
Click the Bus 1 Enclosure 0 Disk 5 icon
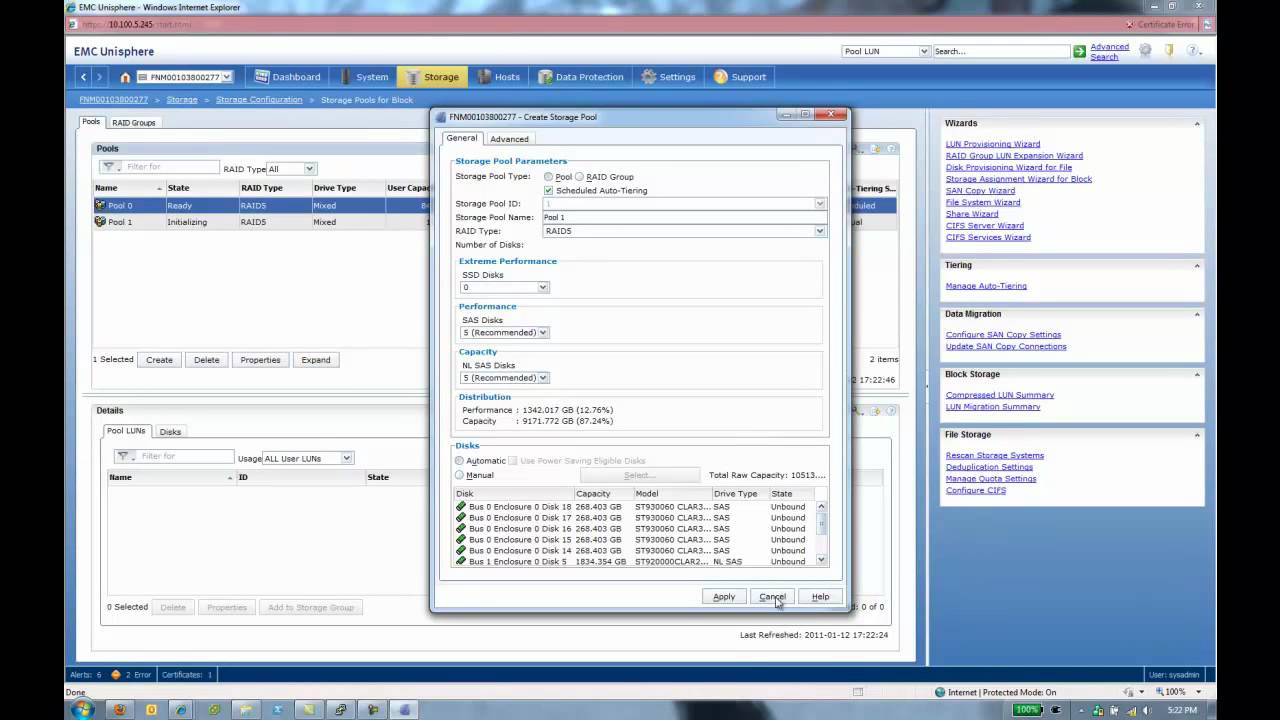coord(461,562)
